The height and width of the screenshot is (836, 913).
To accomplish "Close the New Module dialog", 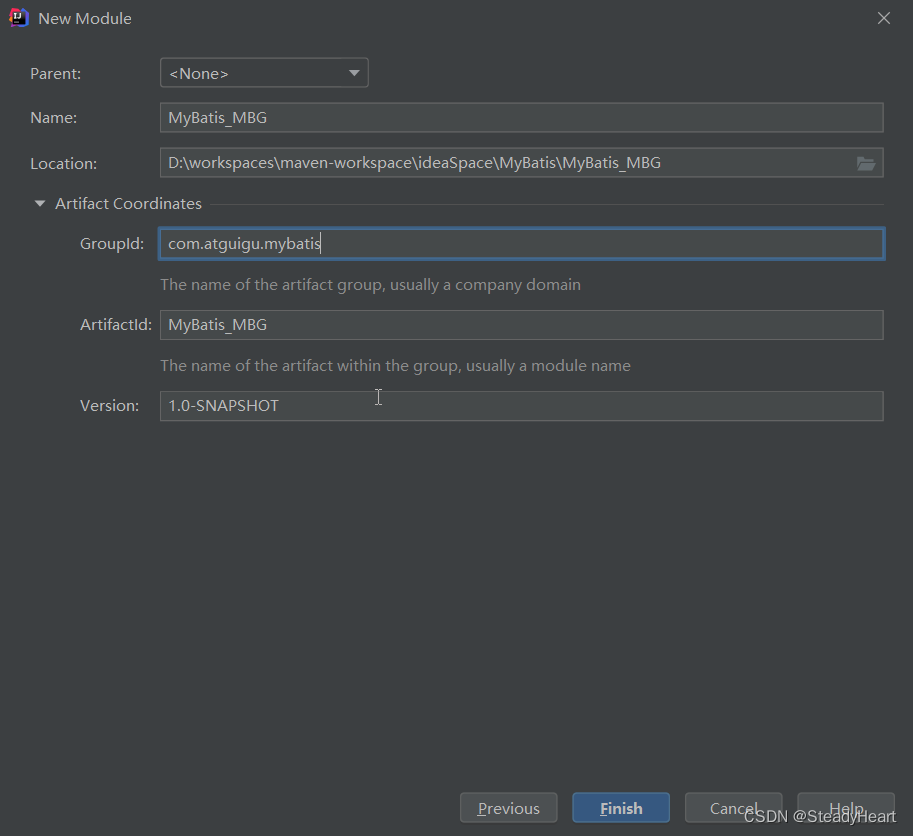I will [x=883, y=18].
